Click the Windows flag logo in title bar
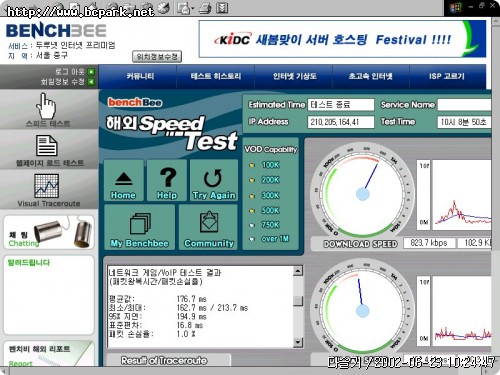Image resolution: width=500 pixels, height=375 pixels. pos(455,7)
